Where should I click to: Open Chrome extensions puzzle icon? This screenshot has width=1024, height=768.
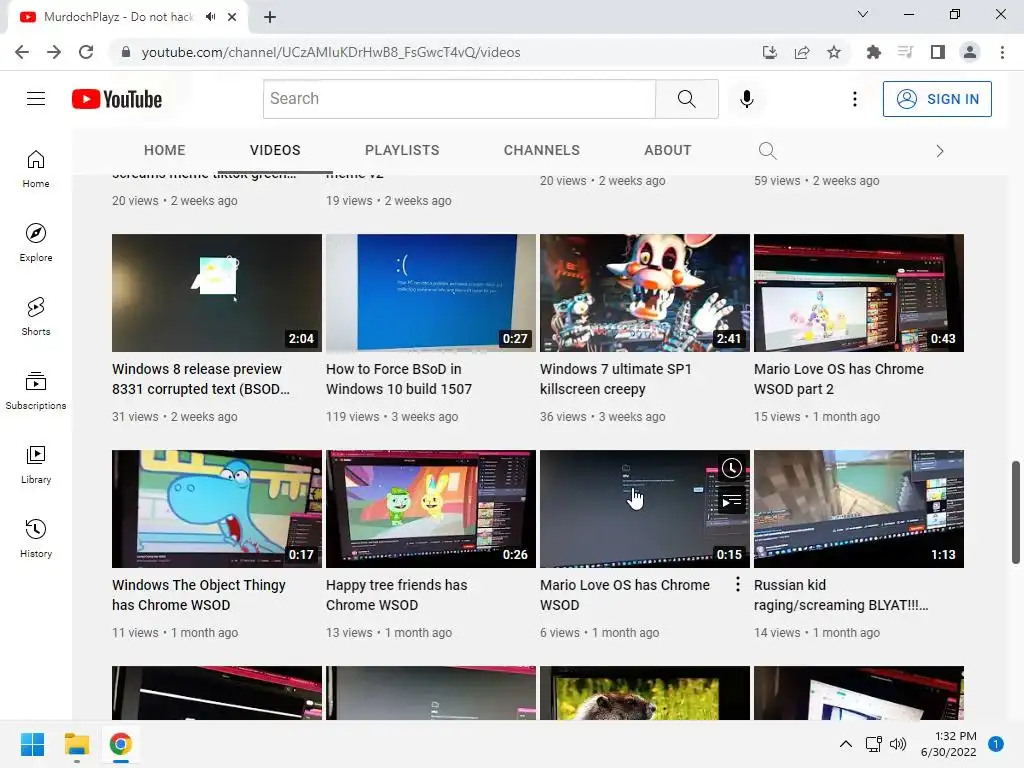(x=873, y=52)
